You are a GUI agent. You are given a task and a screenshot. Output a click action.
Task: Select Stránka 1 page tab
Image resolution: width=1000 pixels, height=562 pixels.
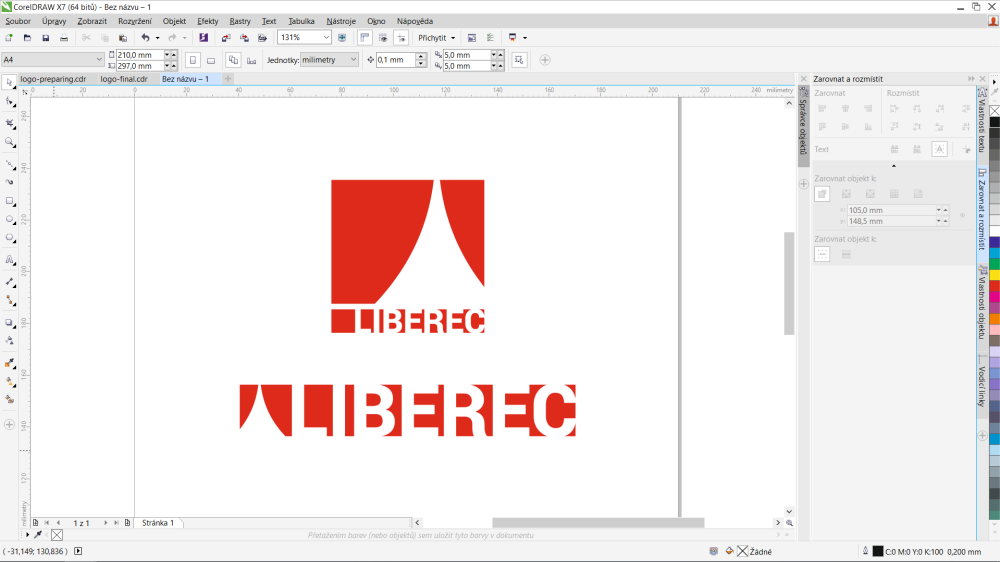click(158, 522)
